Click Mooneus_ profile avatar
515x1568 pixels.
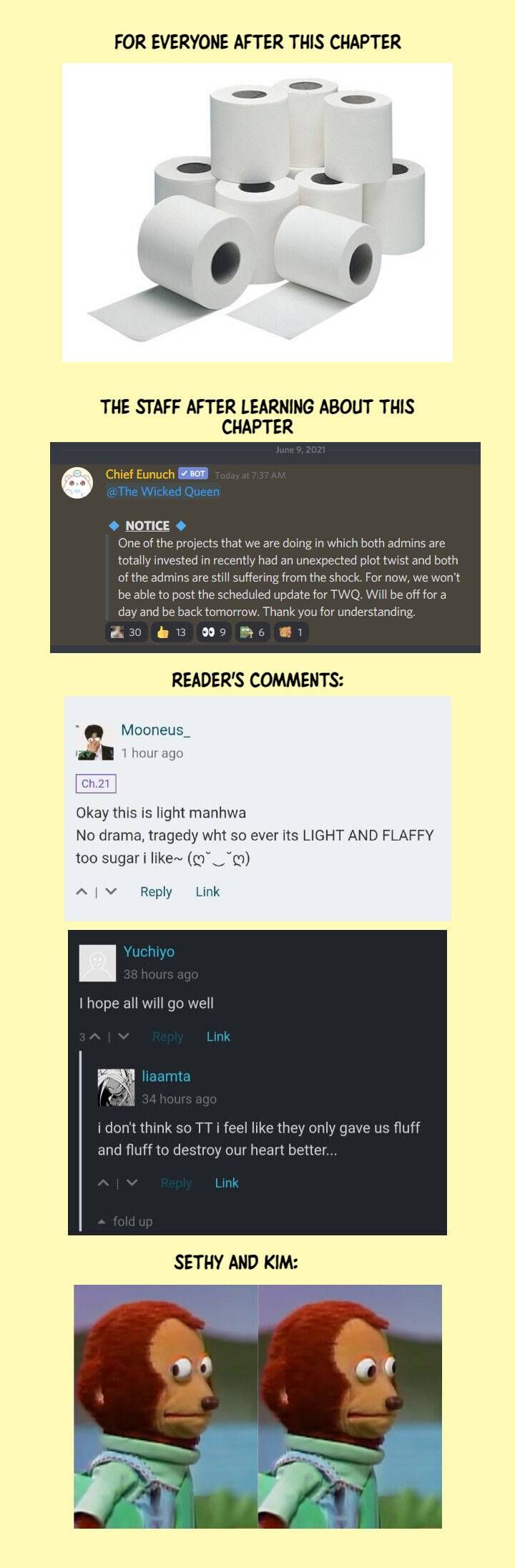tap(95, 742)
